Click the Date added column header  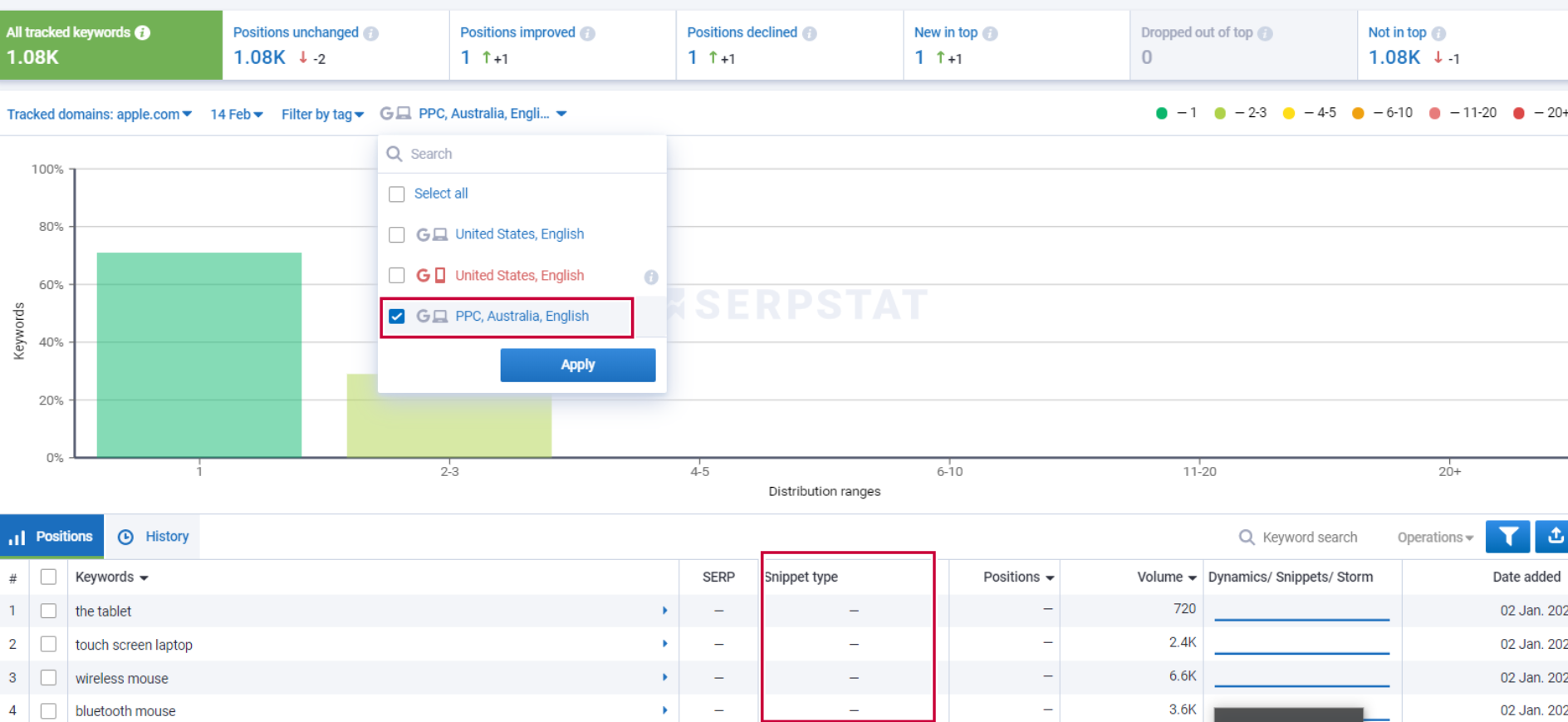coord(1526,577)
